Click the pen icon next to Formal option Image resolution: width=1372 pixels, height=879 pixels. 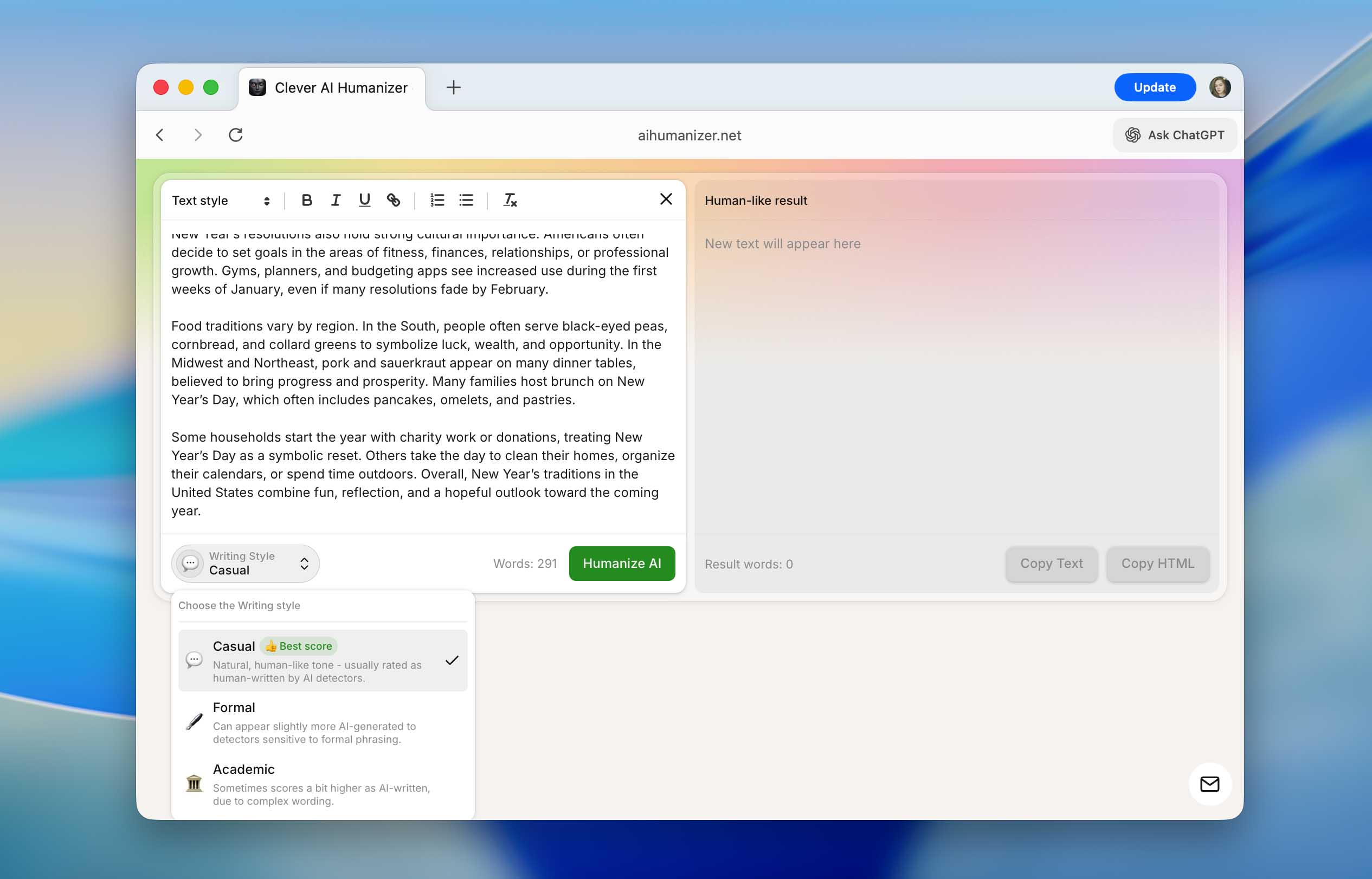point(194,721)
